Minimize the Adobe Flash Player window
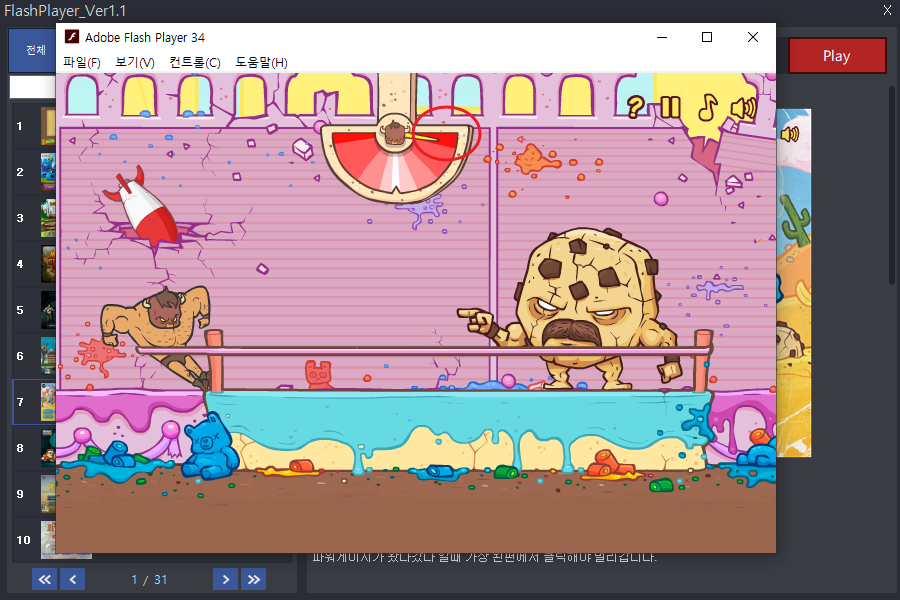This screenshot has height=600, width=900. 662,37
